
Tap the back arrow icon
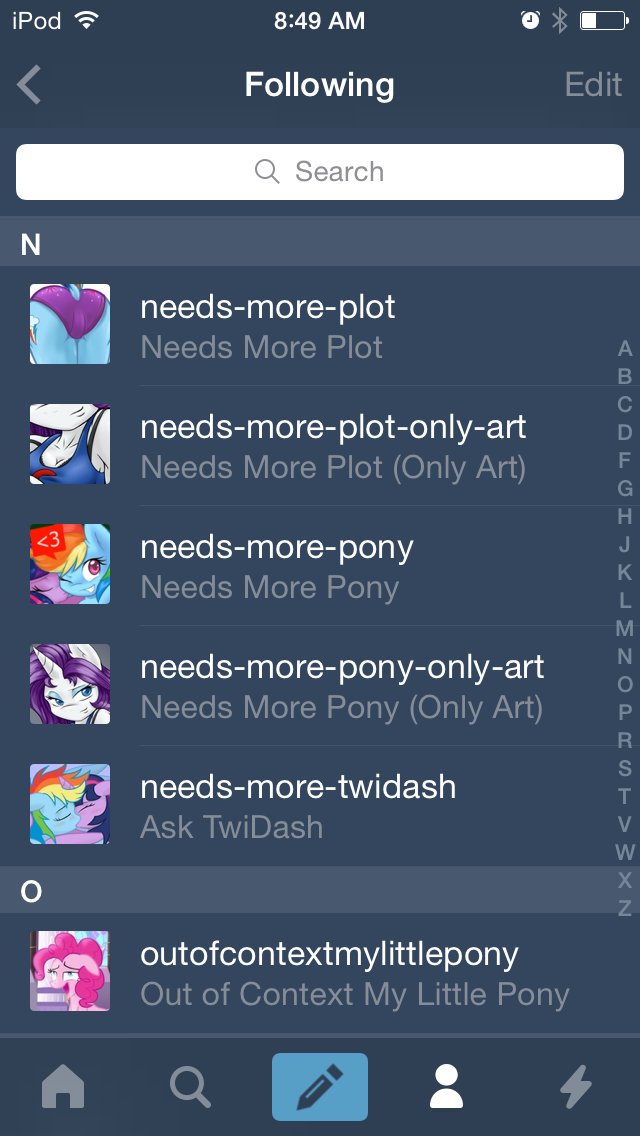pos(29,85)
